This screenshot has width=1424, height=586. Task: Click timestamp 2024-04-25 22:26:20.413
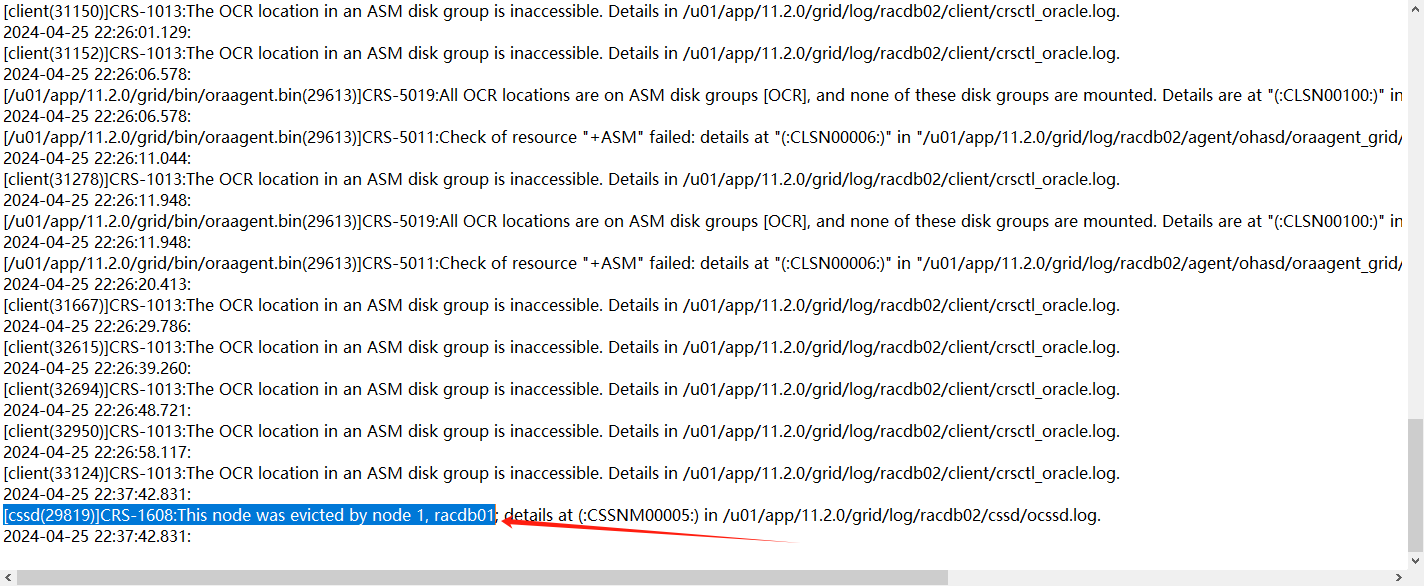click(x=97, y=284)
